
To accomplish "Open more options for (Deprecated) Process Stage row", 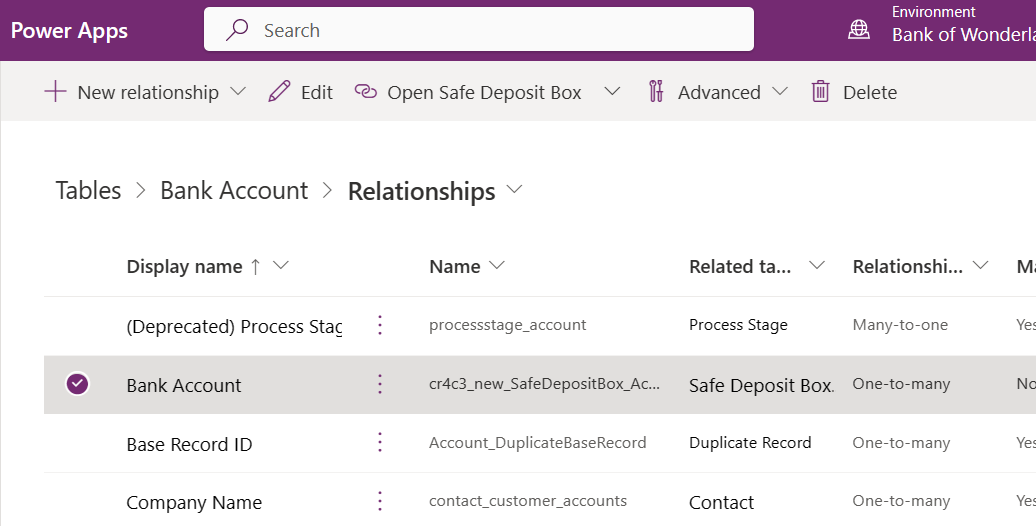I will [x=380, y=325].
